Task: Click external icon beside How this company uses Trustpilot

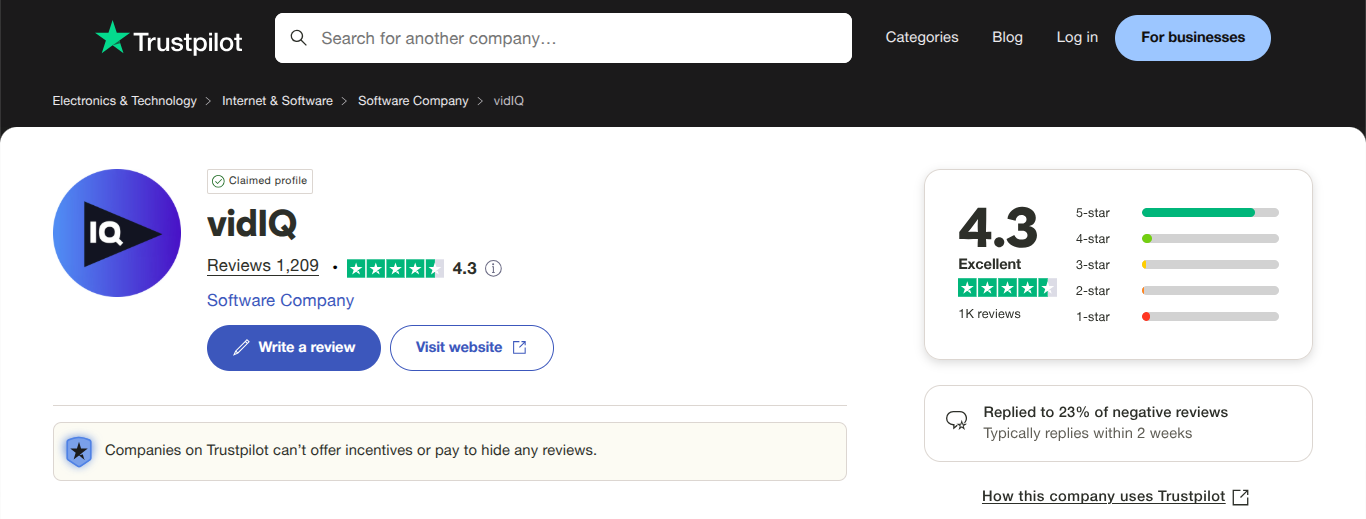Action: pos(1241,497)
